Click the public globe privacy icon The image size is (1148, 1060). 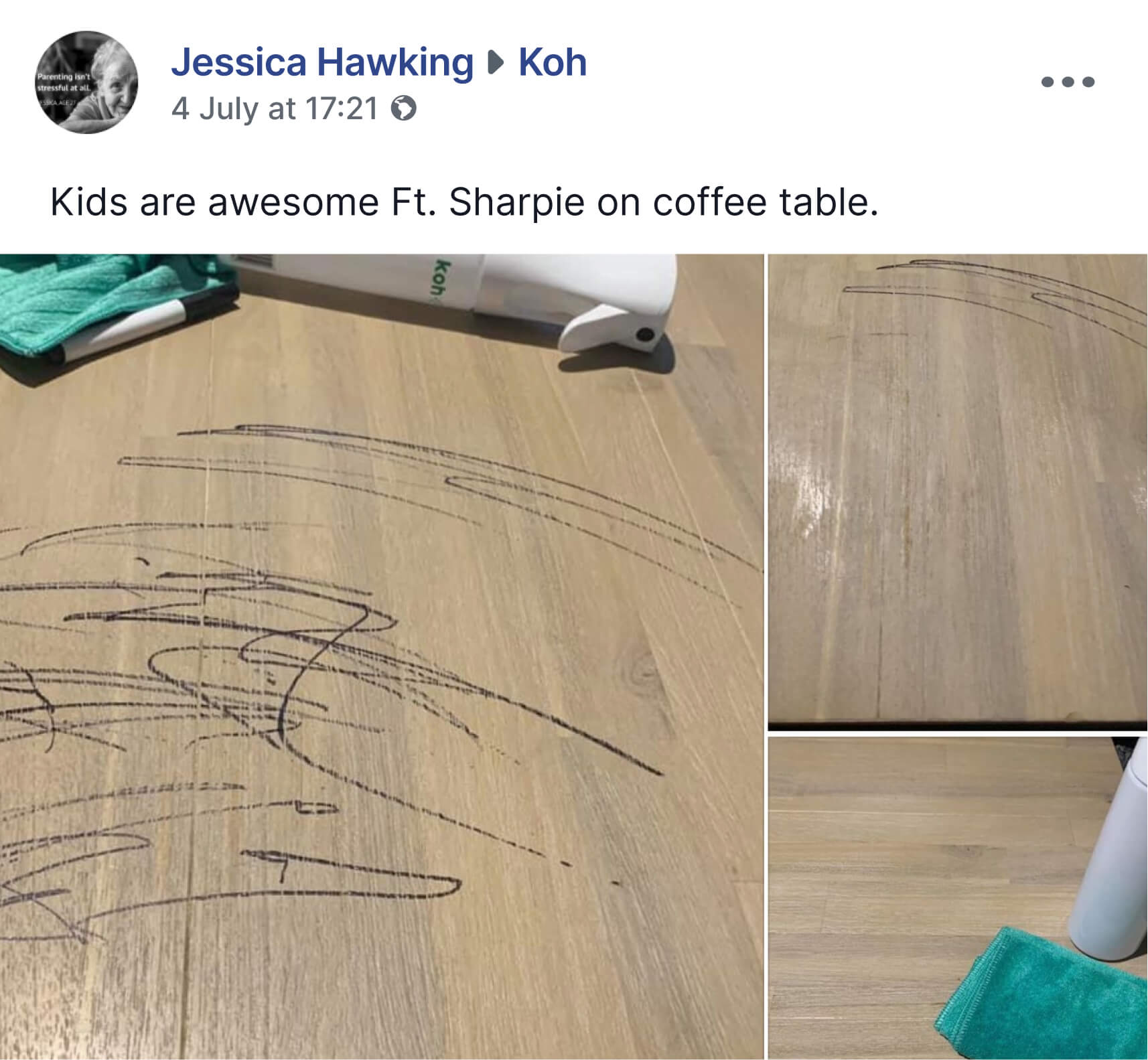[x=403, y=108]
